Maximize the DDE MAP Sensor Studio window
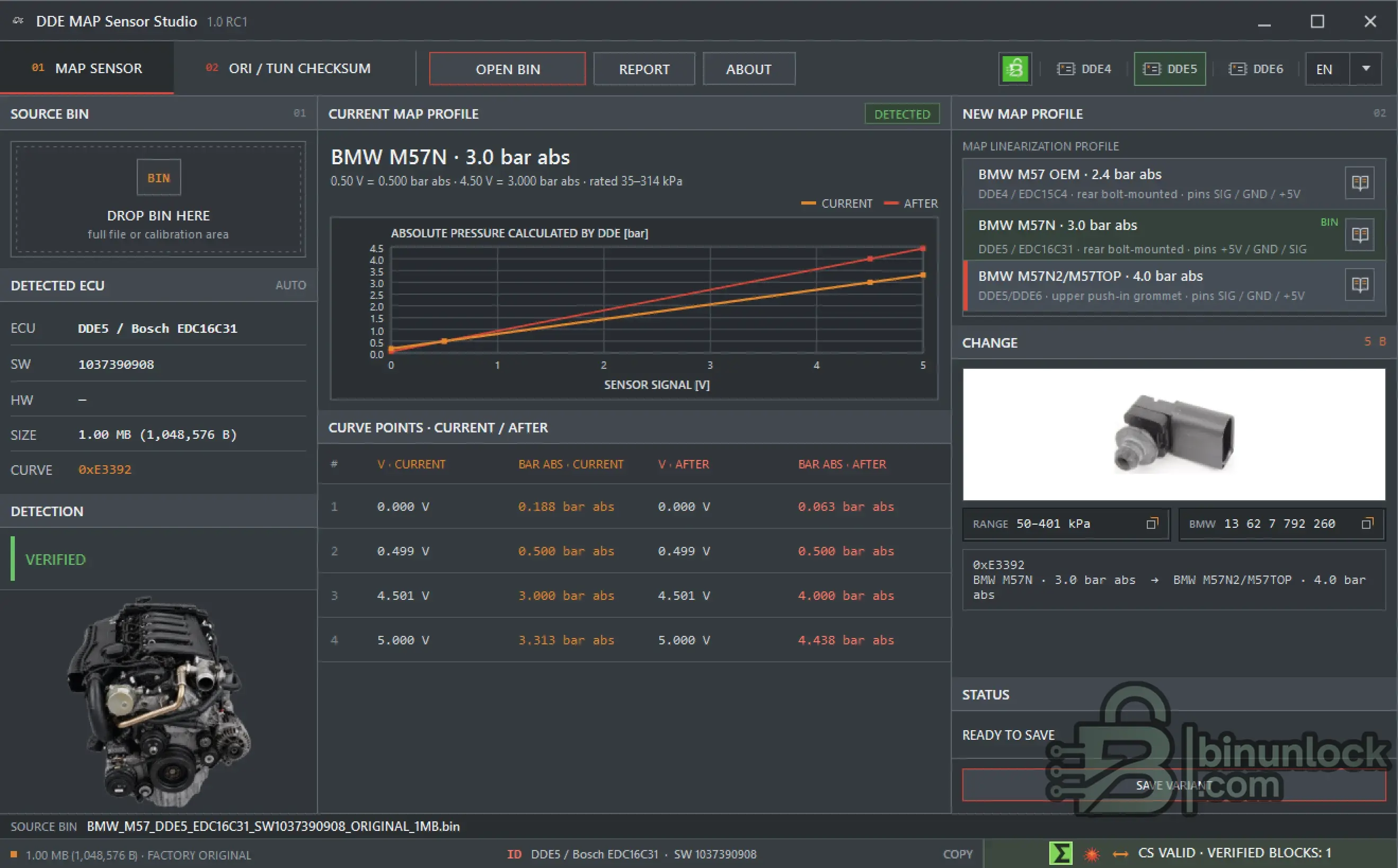Viewport: 1398px width, 868px height. pyautogui.click(x=1317, y=22)
